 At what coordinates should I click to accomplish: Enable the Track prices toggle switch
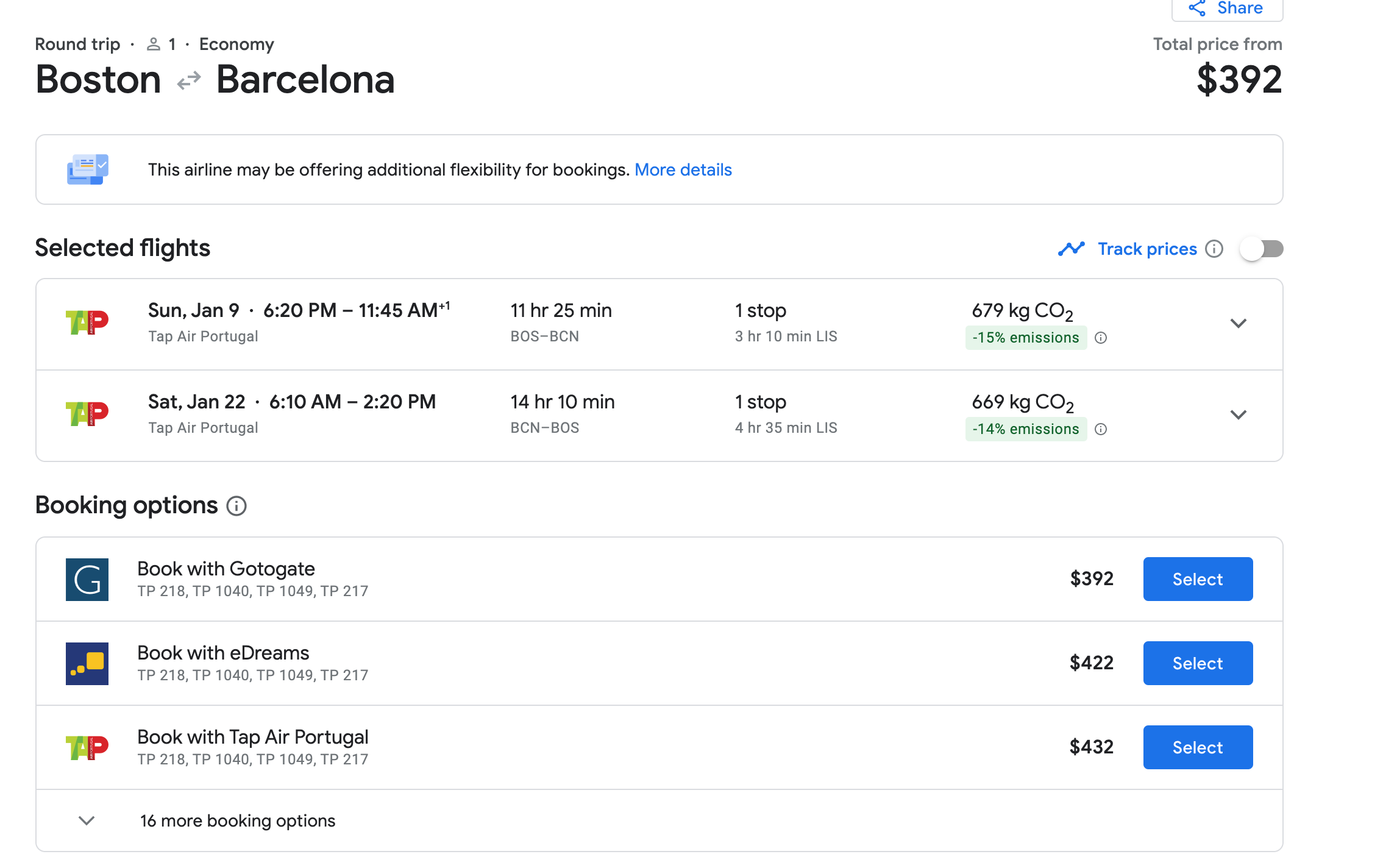(x=1261, y=248)
